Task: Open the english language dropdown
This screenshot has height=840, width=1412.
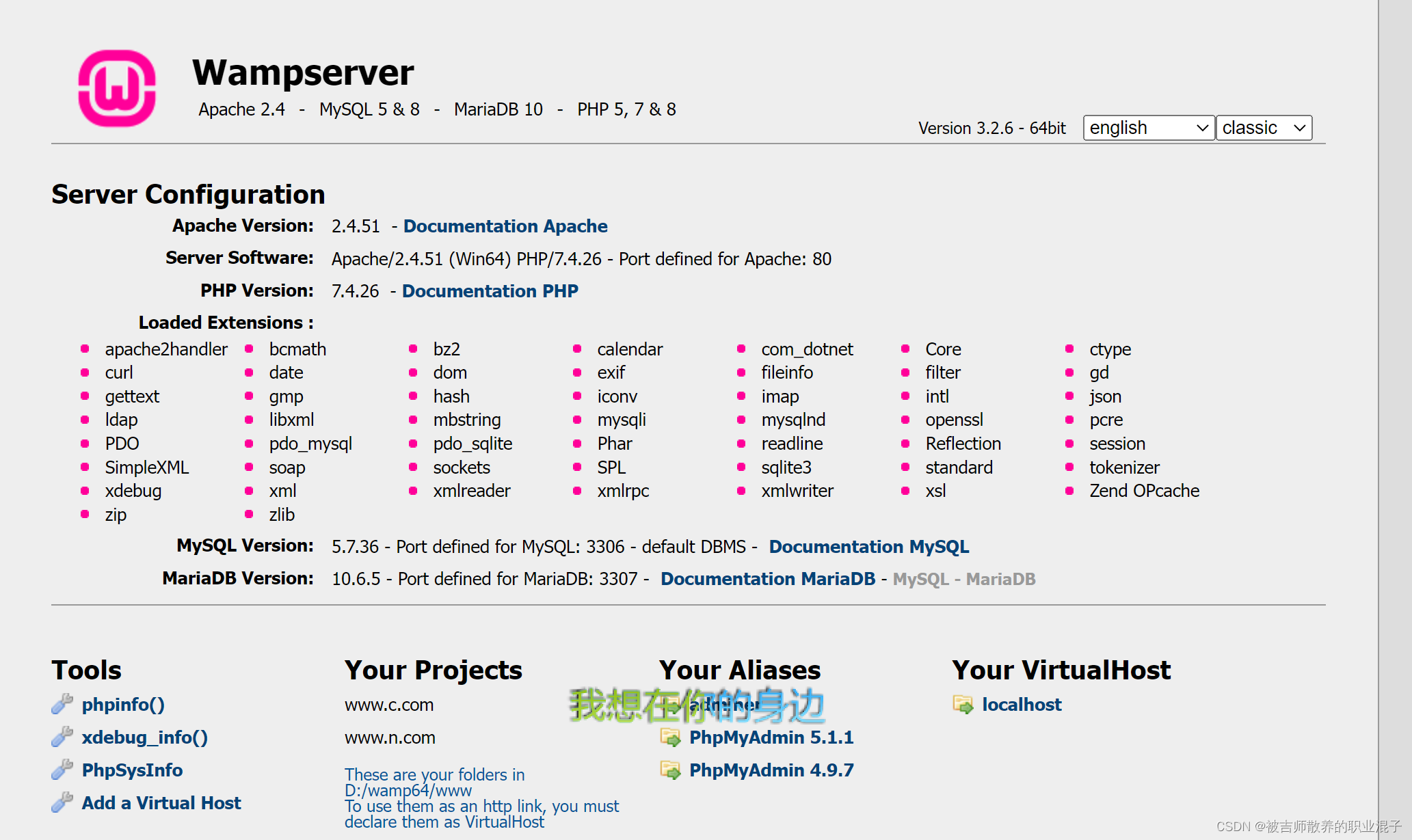Action: 1149,128
